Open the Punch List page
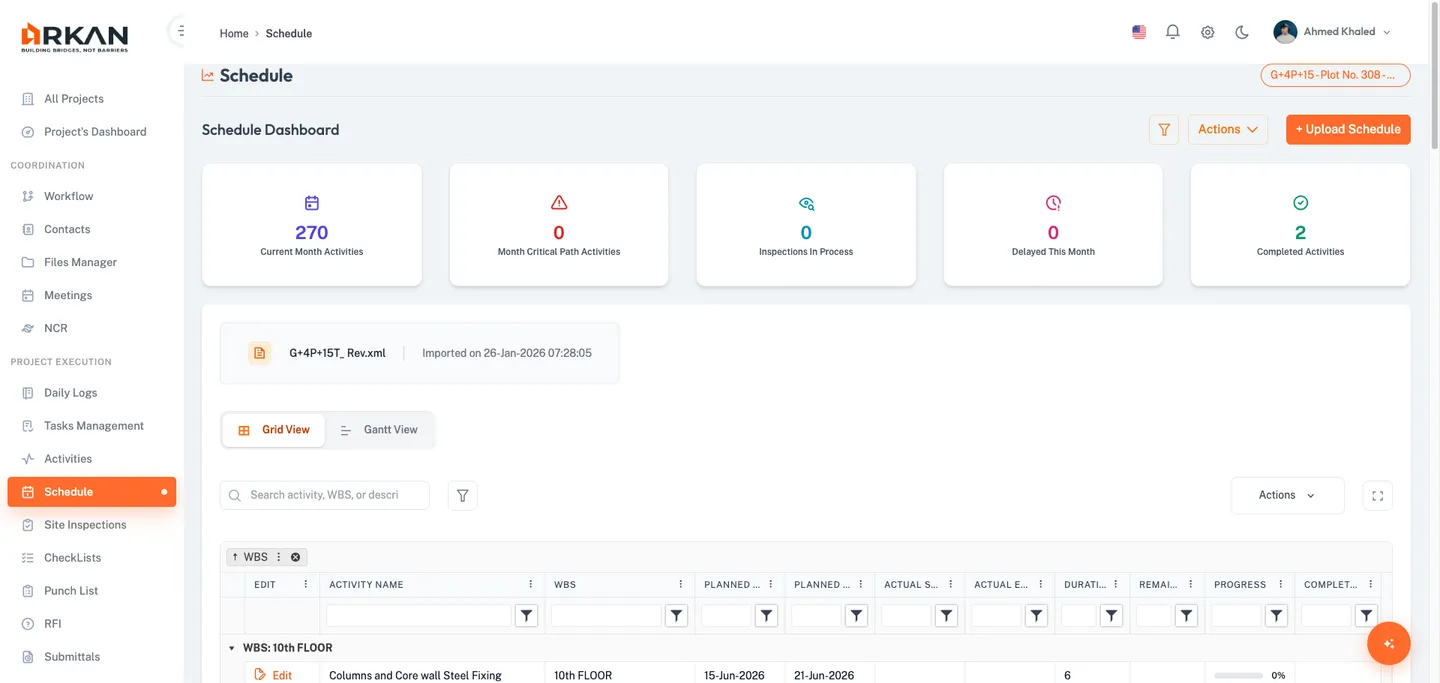 [x=73, y=590]
